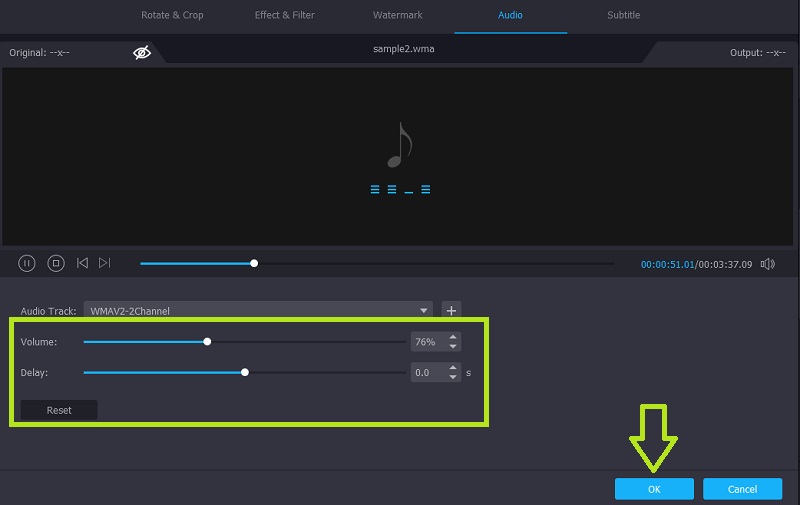Open the Audio Track dropdown
The image size is (800, 505).
[258, 310]
